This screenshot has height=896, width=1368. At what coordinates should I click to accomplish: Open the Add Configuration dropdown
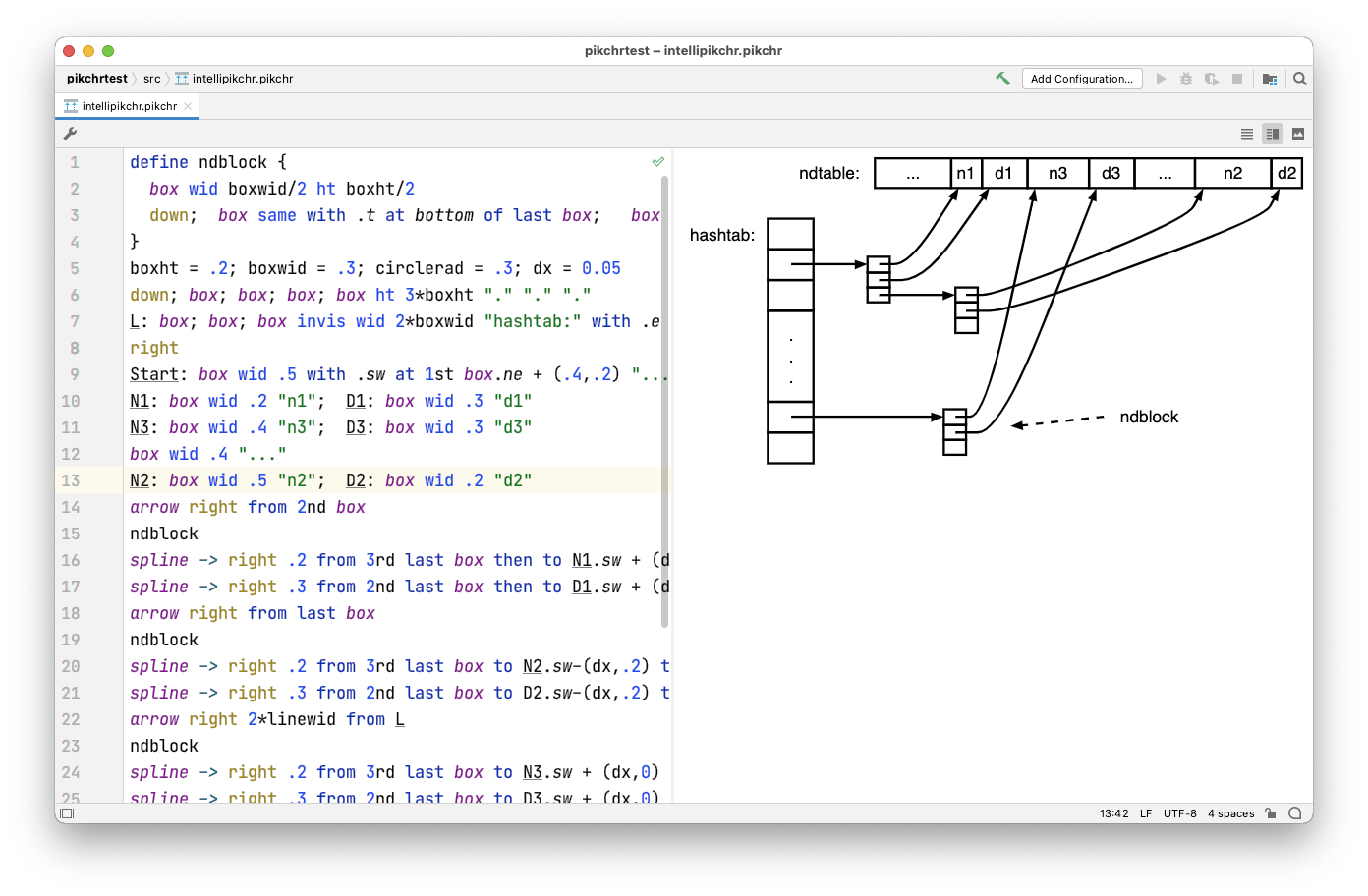(x=1081, y=79)
